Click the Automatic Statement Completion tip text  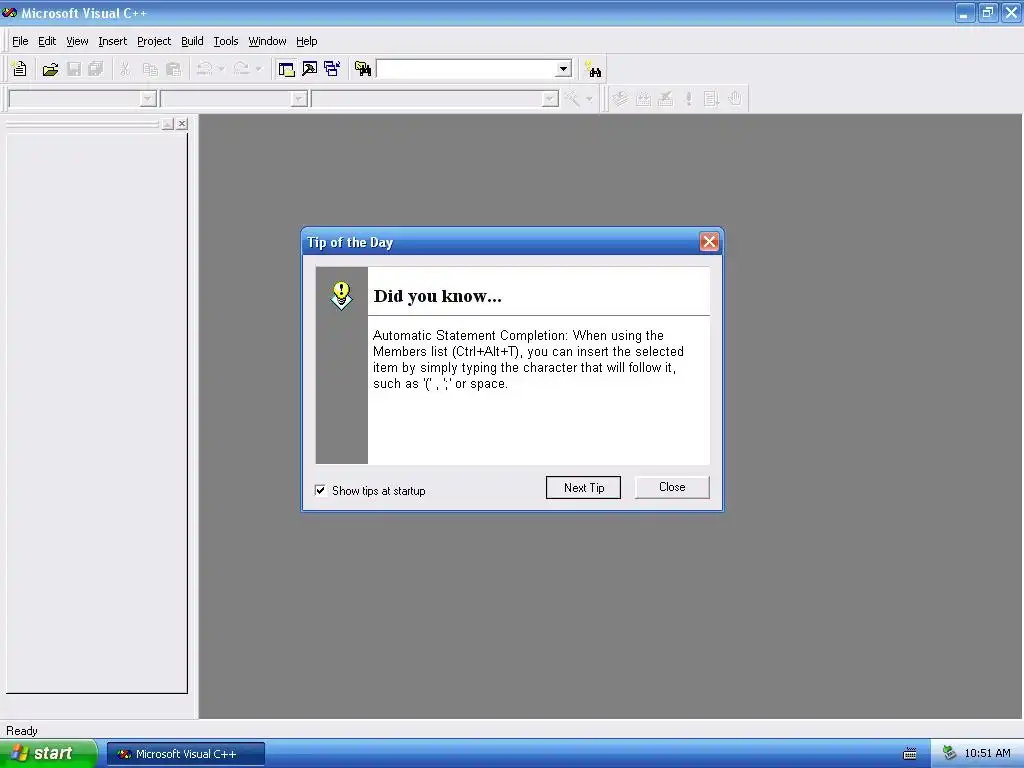528,360
